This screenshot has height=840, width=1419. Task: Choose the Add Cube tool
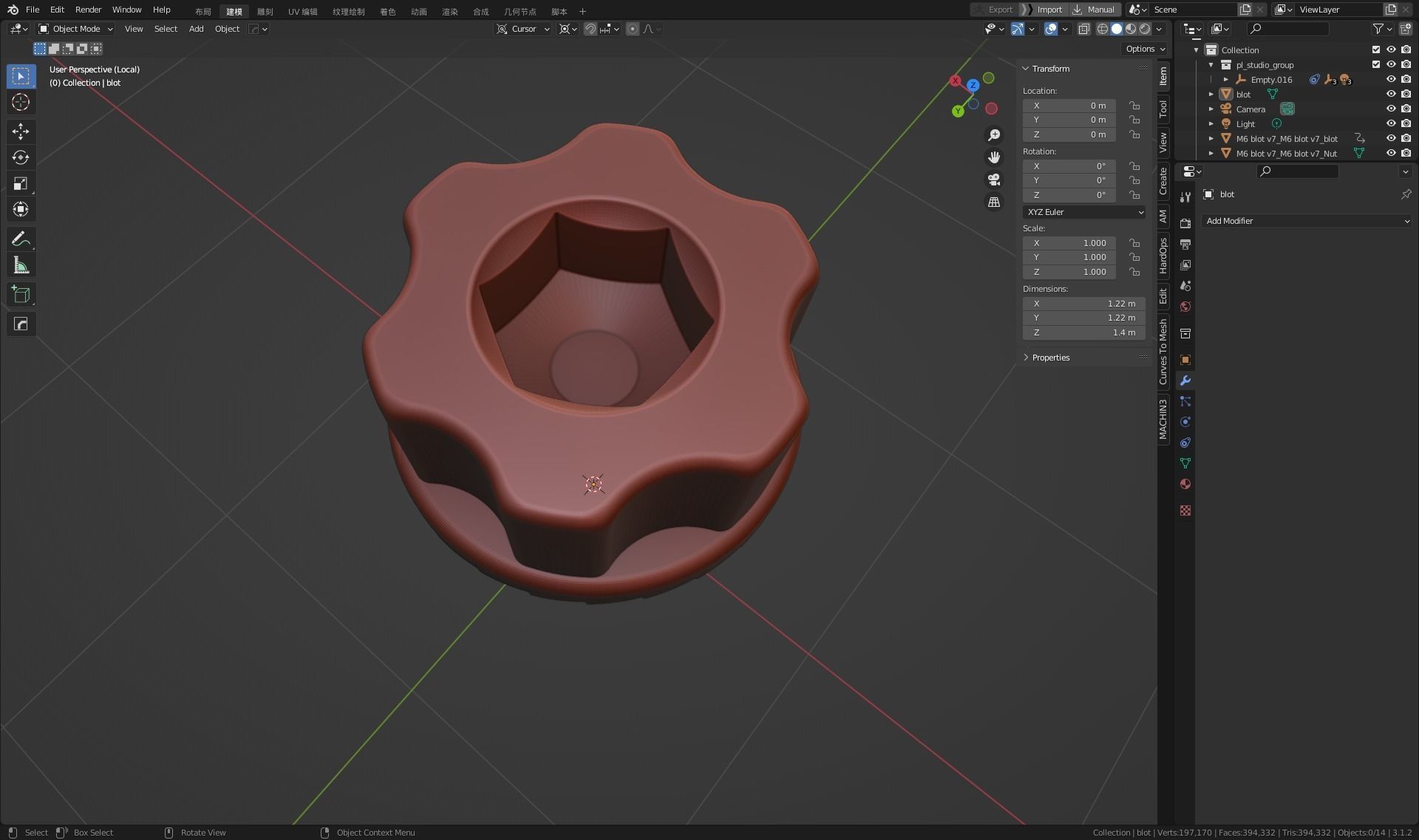[x=21, y=295]
